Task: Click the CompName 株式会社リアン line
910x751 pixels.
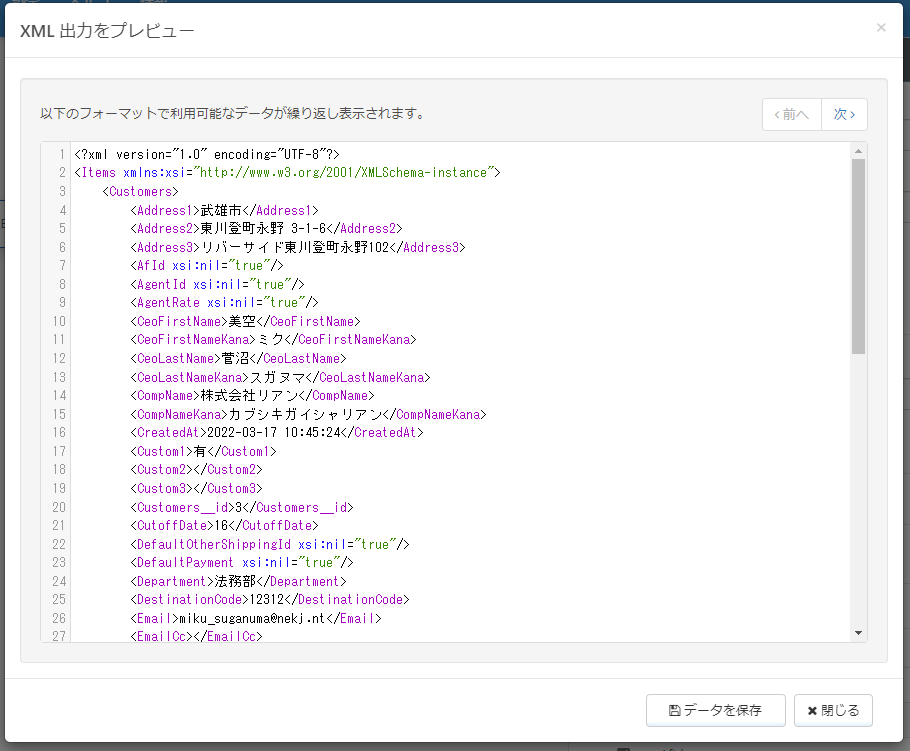Action: (252, 396)
